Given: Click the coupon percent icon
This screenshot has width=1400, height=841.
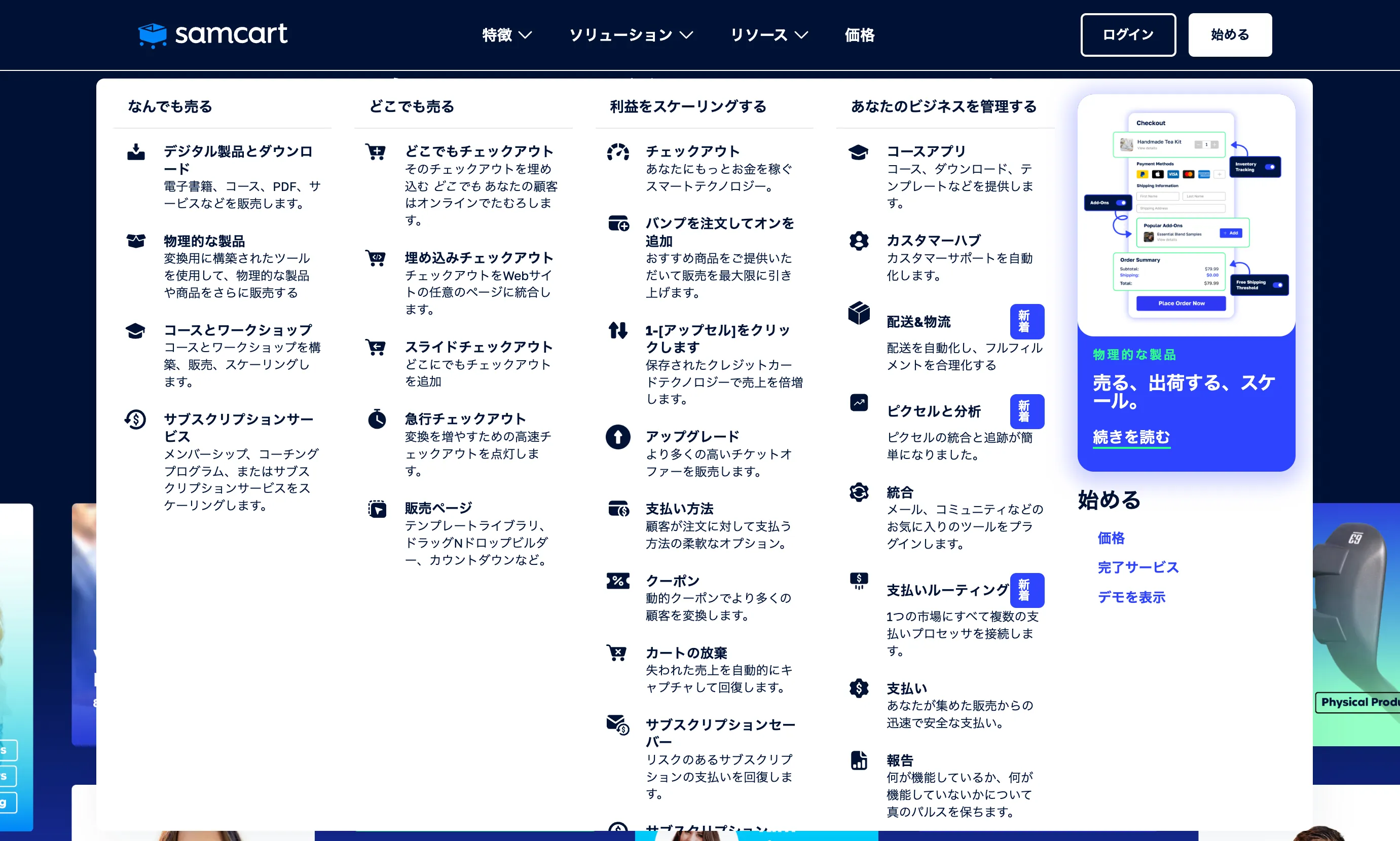Looking at the screenshot, I should [x=617, y=581].
